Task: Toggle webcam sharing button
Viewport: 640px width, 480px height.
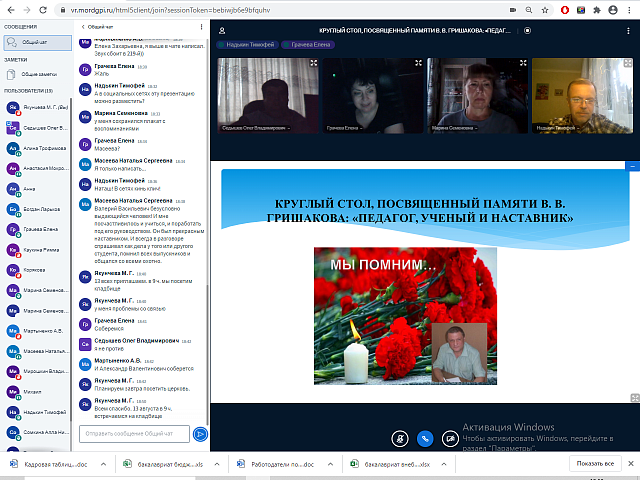Action: 450,439
